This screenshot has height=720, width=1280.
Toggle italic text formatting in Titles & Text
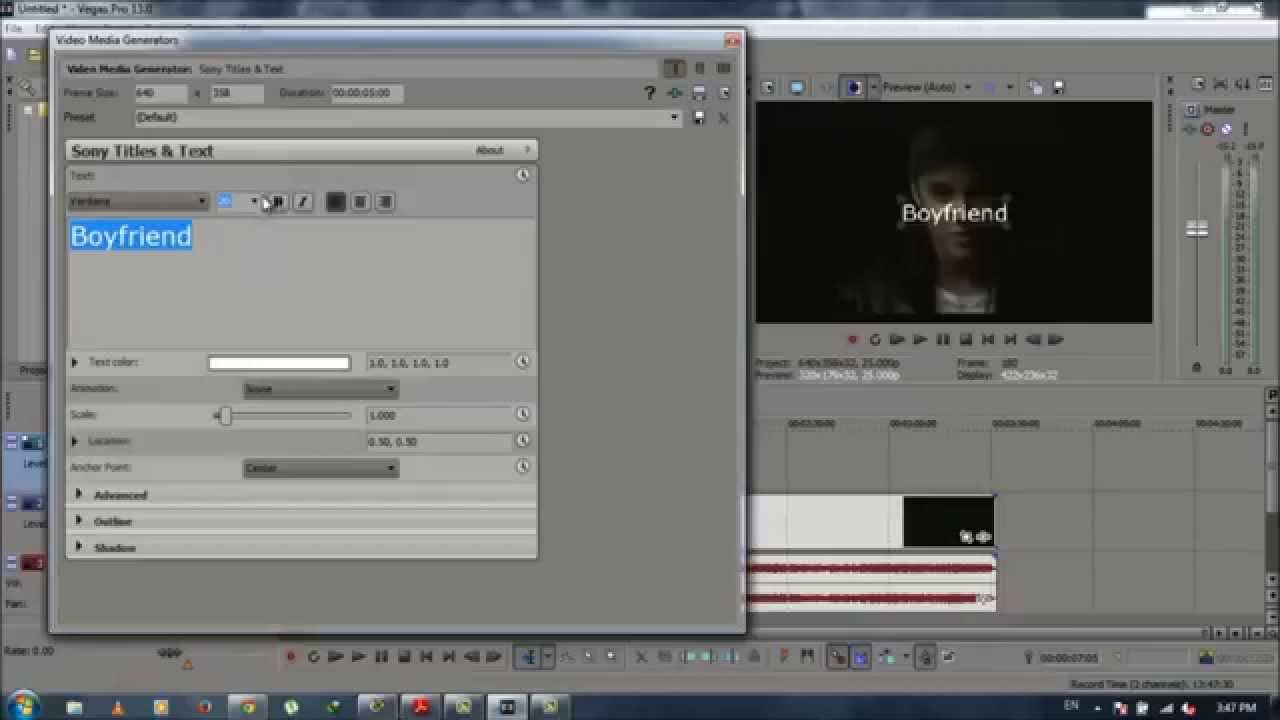[x=303, y=202]
